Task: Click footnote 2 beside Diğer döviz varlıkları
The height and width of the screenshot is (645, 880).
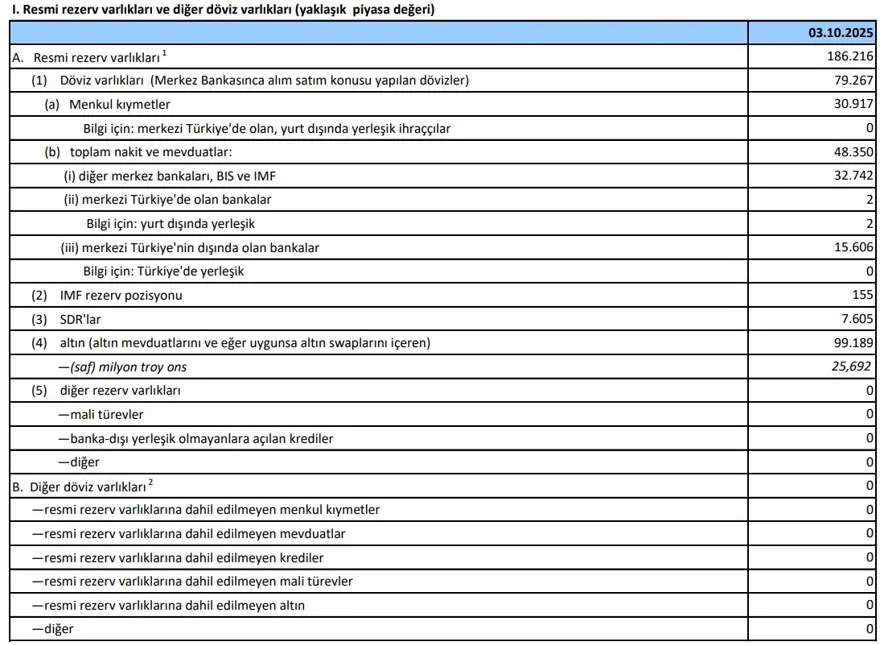Action: coord(151,482)
